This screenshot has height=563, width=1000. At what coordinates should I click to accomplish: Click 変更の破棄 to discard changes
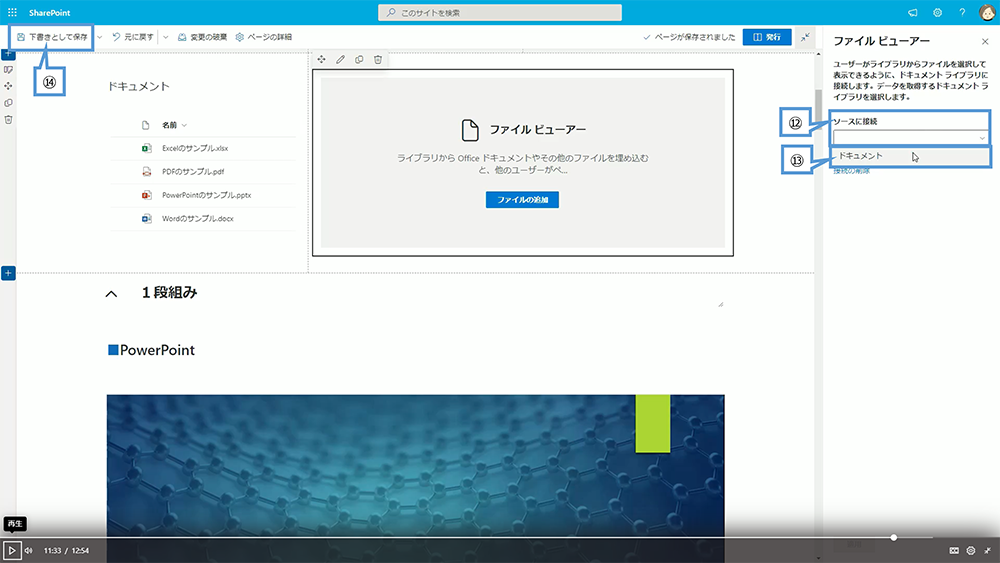(x=202, y=37)
